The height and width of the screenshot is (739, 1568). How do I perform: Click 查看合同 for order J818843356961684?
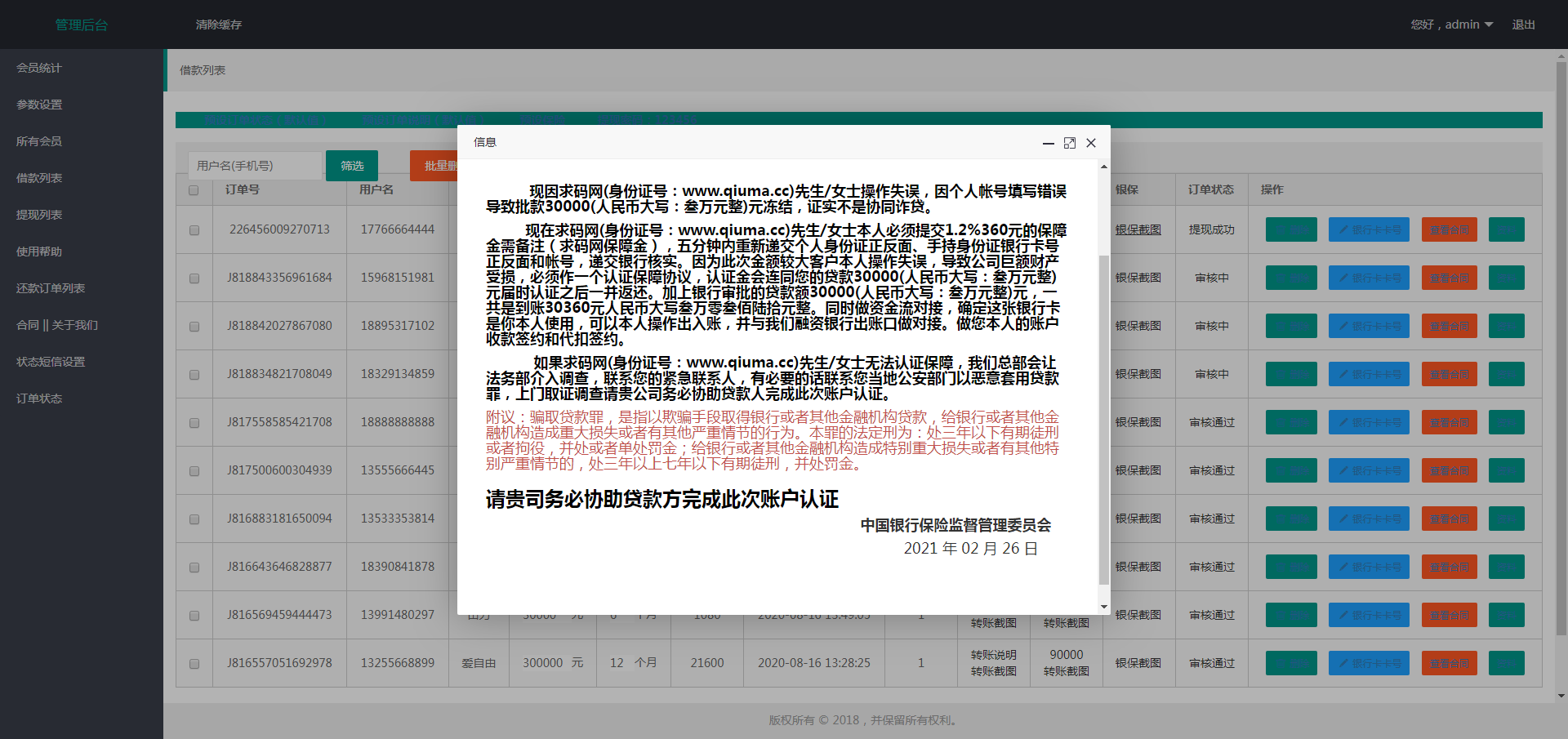point(1450,278)
